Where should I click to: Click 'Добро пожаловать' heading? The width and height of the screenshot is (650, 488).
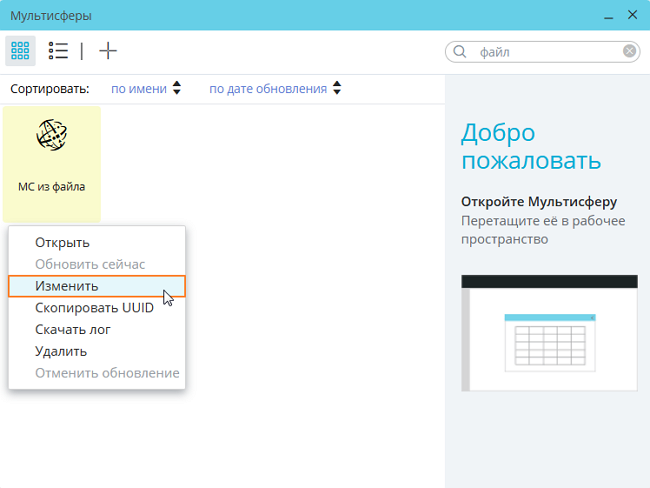[x=531, y=146]
